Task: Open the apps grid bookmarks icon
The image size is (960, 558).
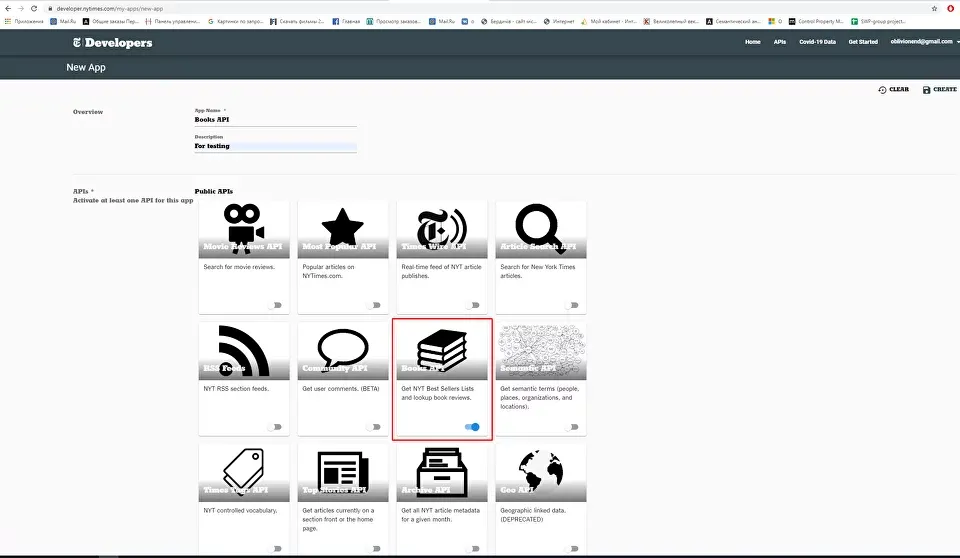Action: pyautogui.click(x=8, y=21)
